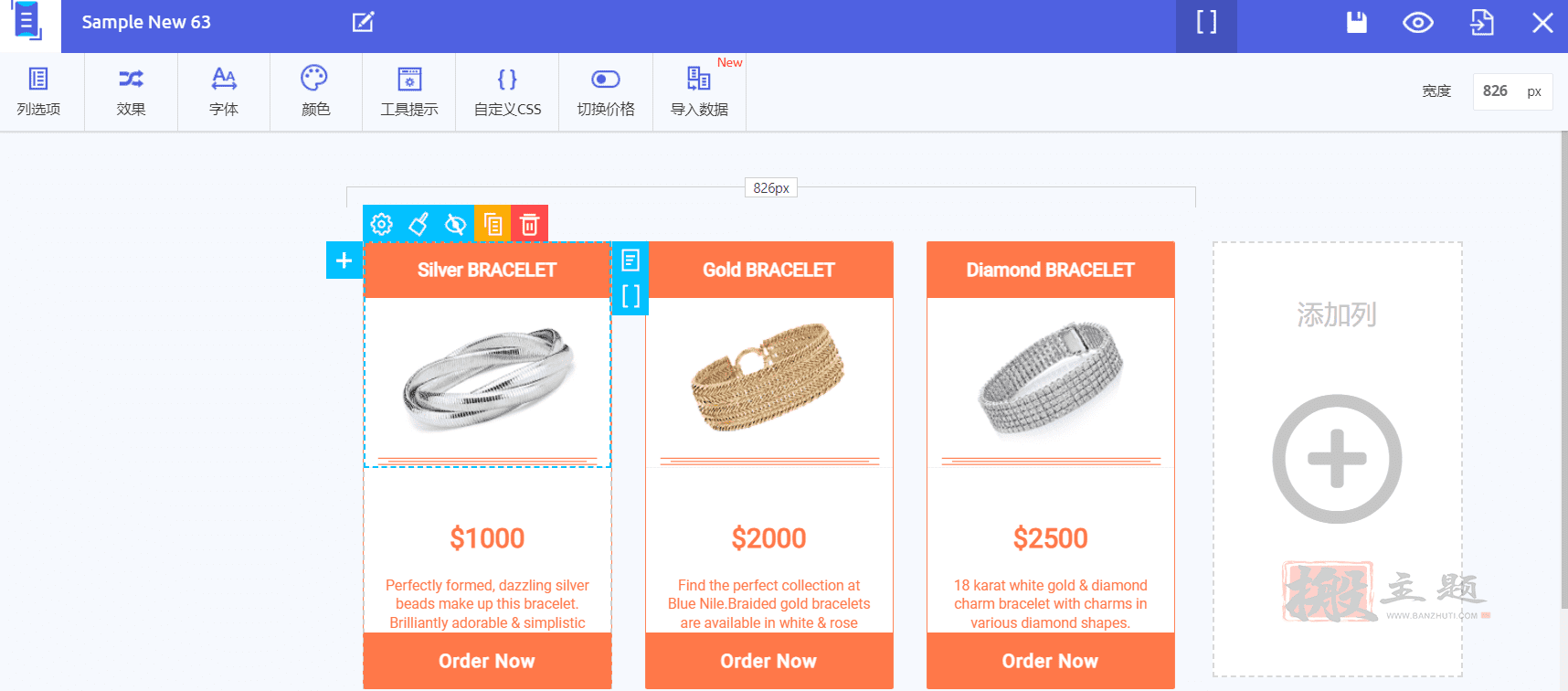Viewport: 1568px width, 691px height.
Task: Click the app logo in top-left corner
Action: click(x=27, y=21)
